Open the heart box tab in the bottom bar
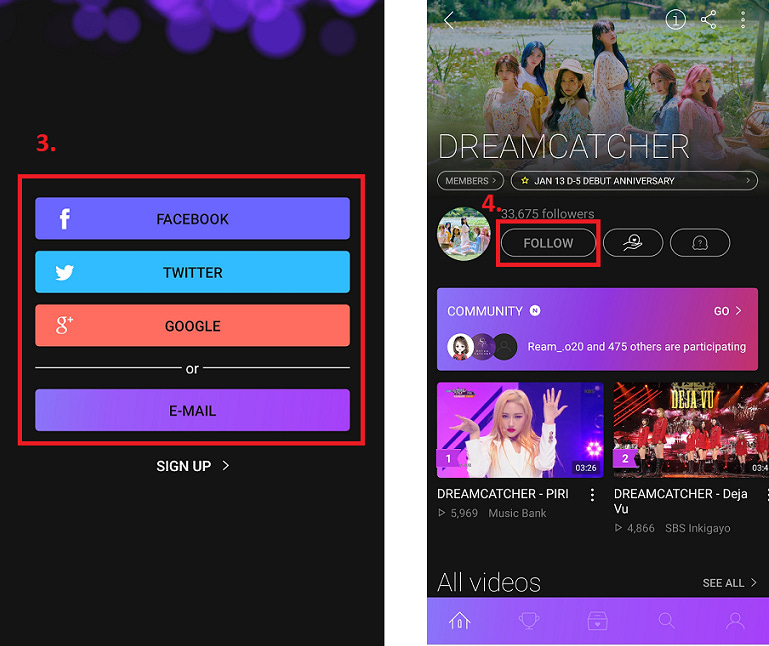This screenshot has width=769, height=646. coord(597,621)
